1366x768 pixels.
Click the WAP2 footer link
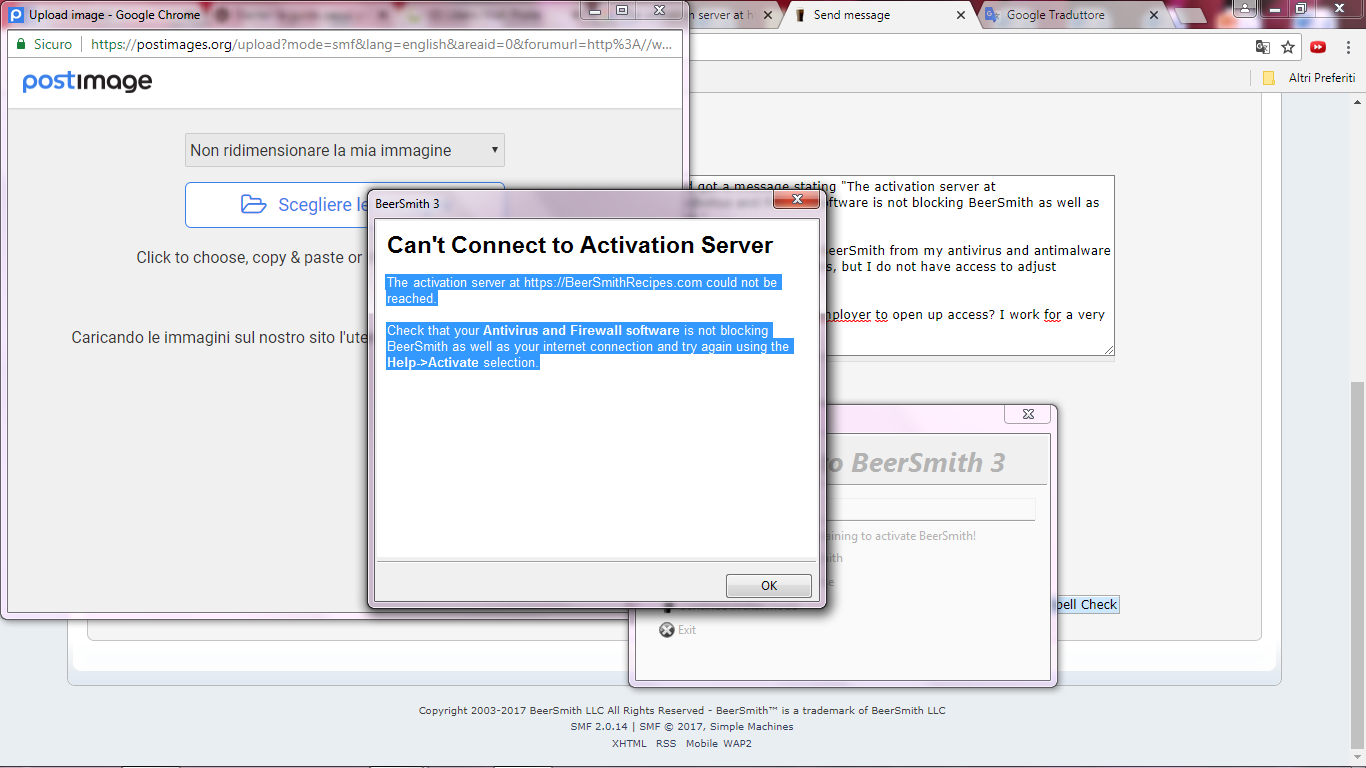tap(738, 743)
